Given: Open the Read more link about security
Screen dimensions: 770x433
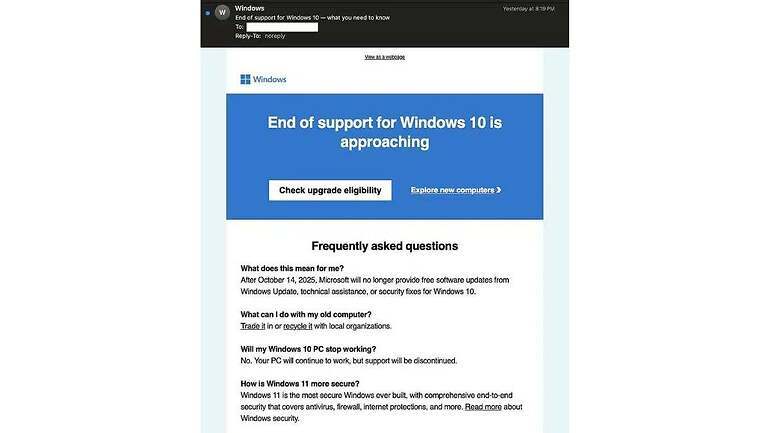Looking at the screenshot, I should tap(483, 406).
